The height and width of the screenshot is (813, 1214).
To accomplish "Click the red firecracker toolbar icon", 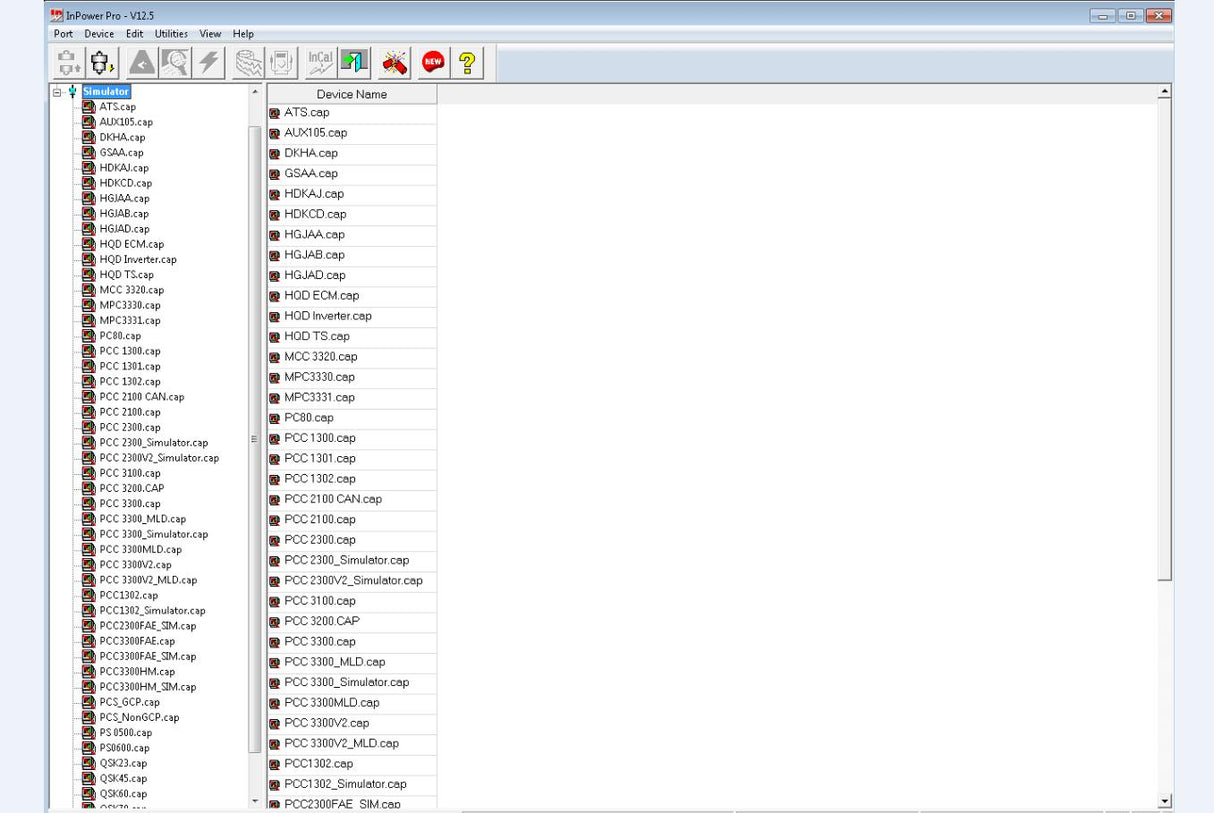I will tap(395, 63).
